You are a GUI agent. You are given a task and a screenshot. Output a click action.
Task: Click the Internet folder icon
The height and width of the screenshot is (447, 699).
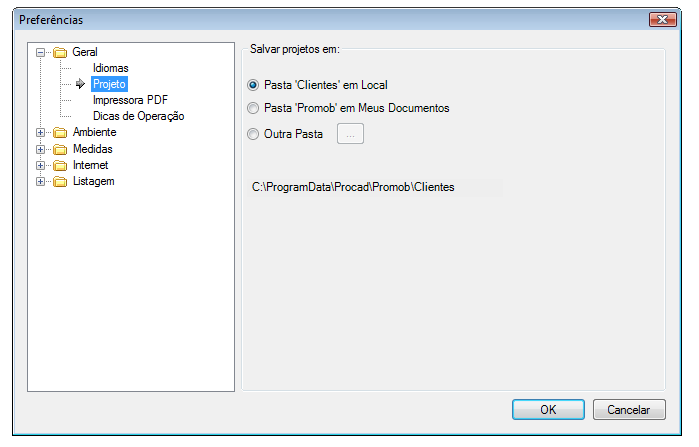pos(60,165)
